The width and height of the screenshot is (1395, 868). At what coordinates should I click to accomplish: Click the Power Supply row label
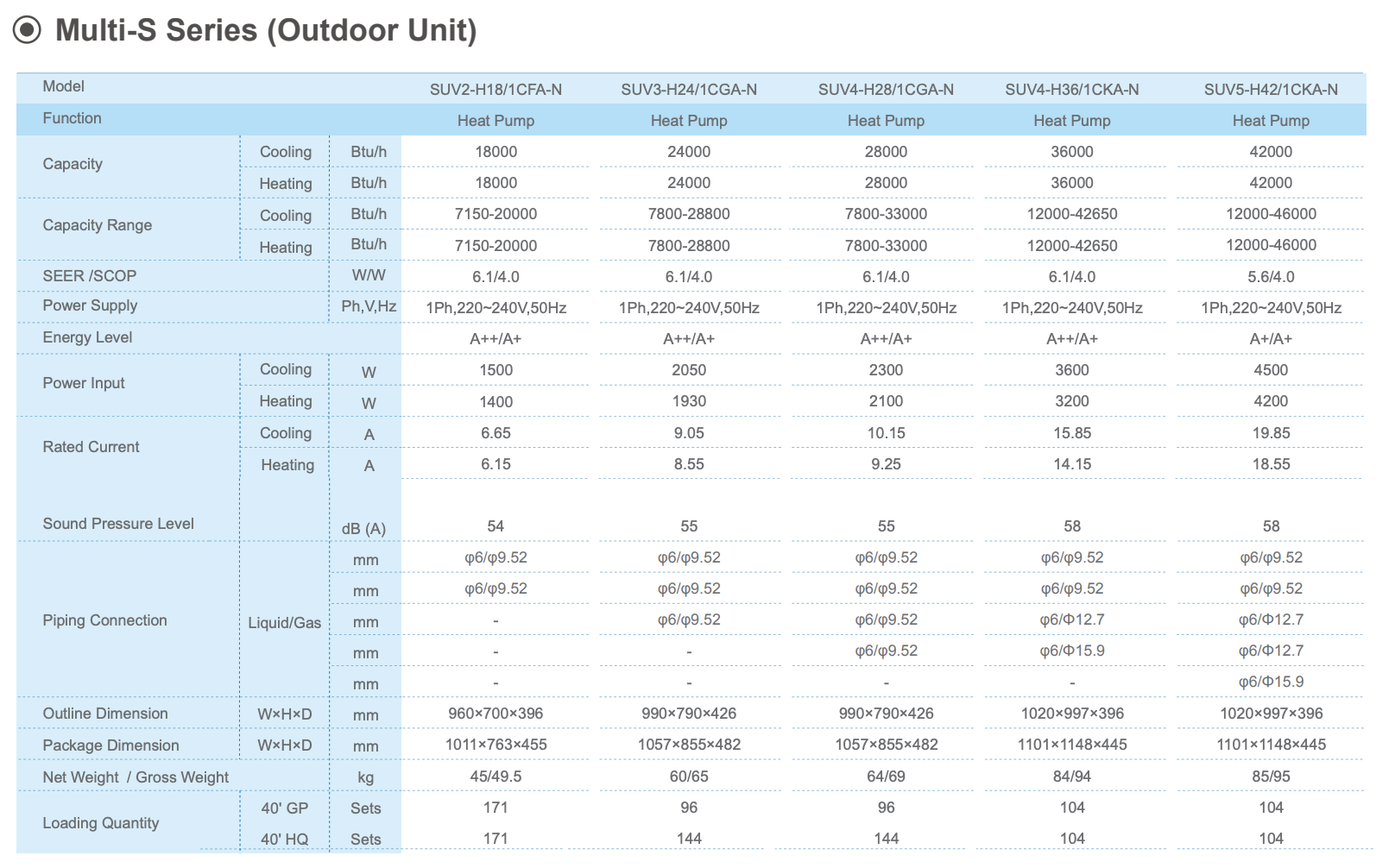click(x=90, y=305)
